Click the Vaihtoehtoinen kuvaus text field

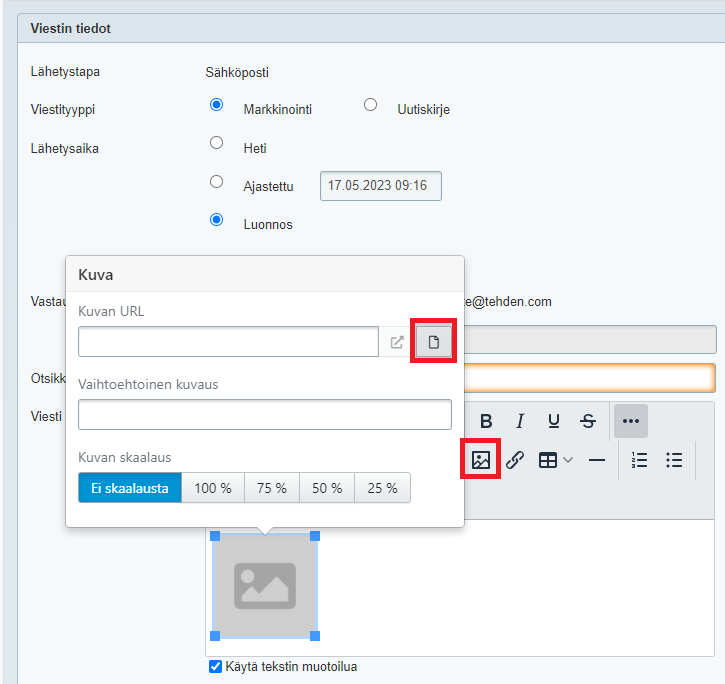point(265,415)
